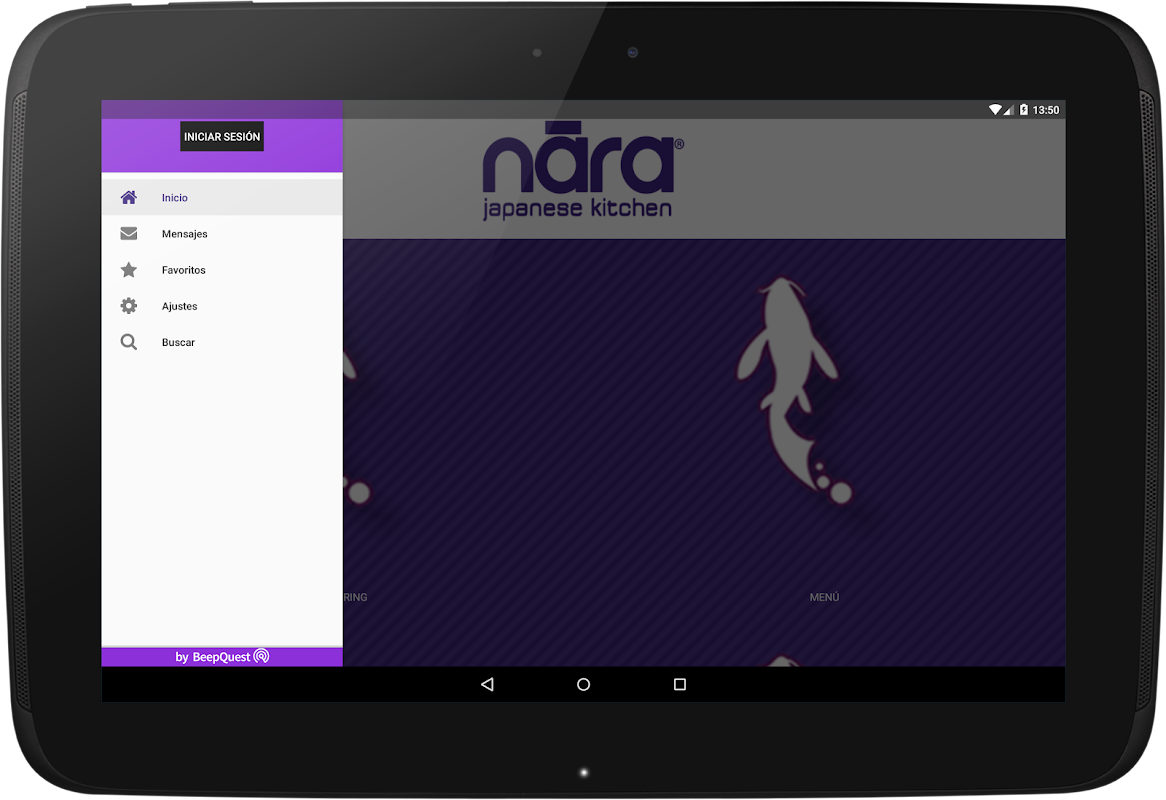The width and height of the screenshot is (1166, 800).
Task: Click the Mensajes envelope icon
Action: pyautogui.click(x=129, y=233)
